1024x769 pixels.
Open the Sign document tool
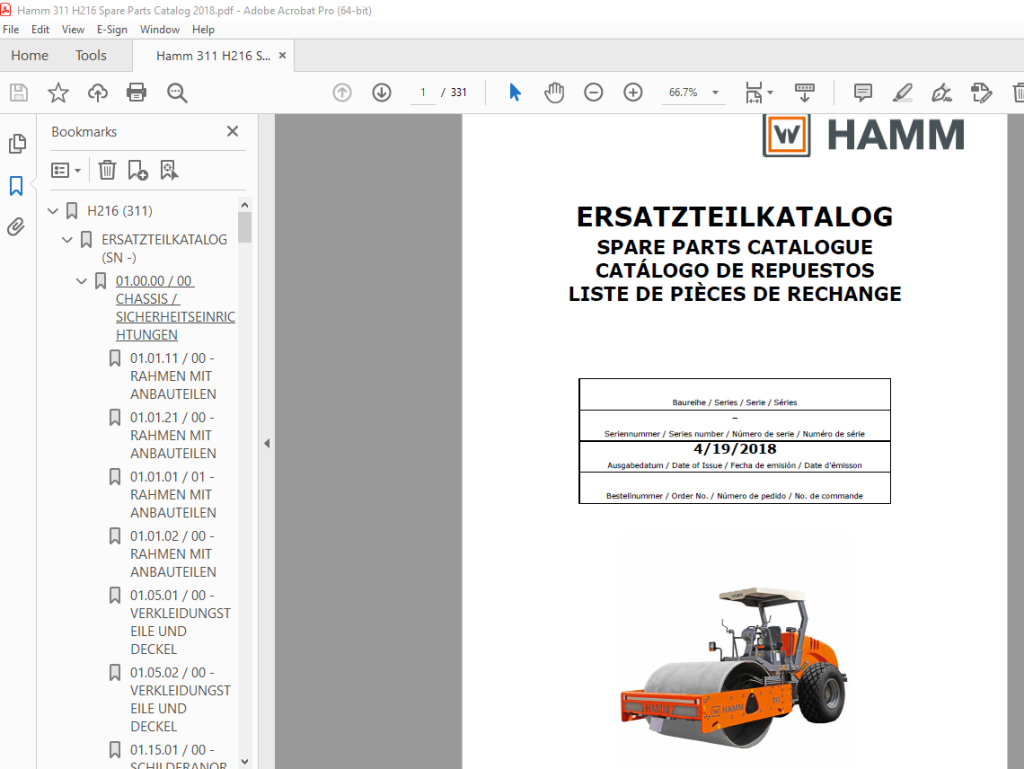pos(942,93)
